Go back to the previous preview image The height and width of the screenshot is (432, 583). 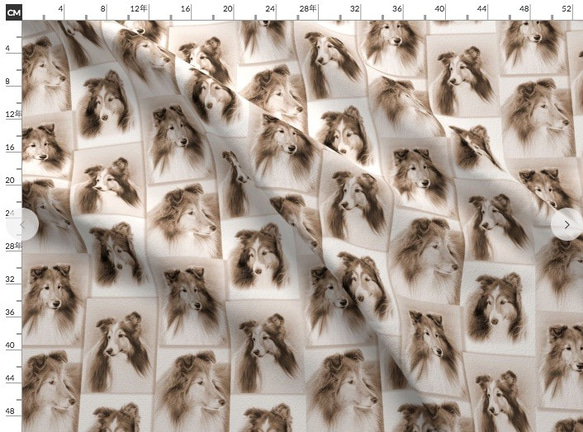point(22,225)
